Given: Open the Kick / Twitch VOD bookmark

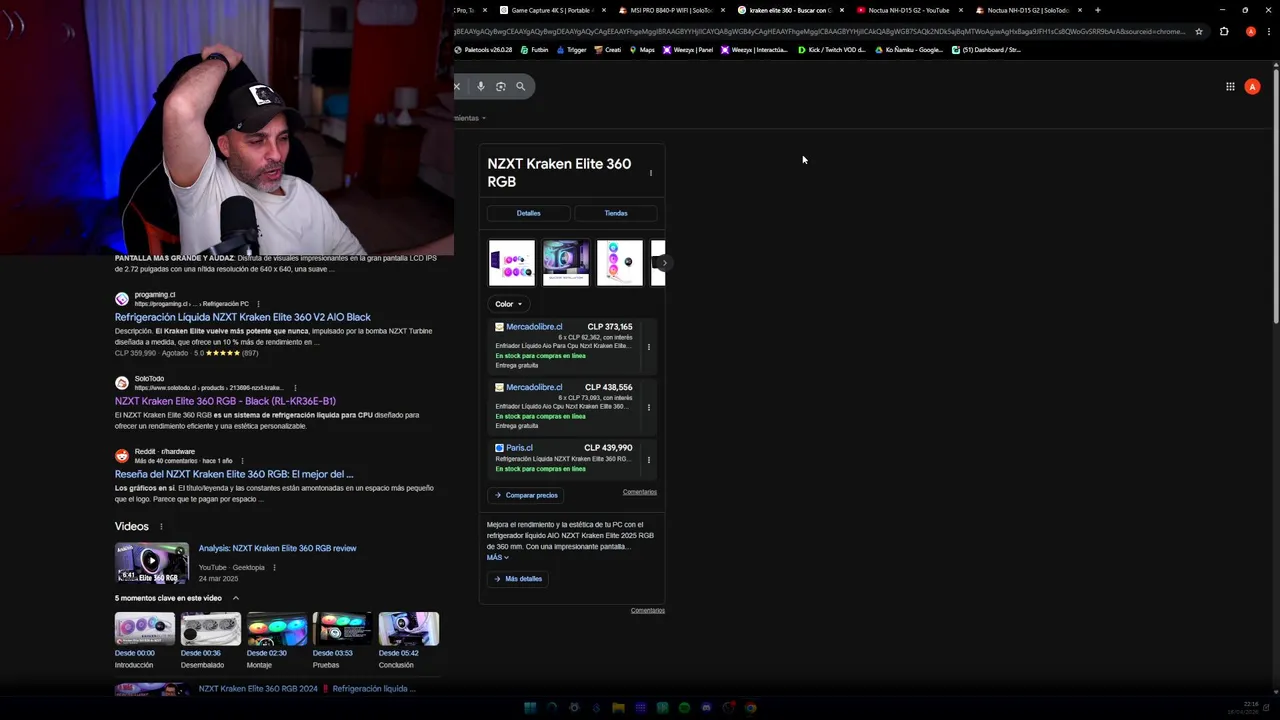Looking at the screenshot, I should 832,49.
